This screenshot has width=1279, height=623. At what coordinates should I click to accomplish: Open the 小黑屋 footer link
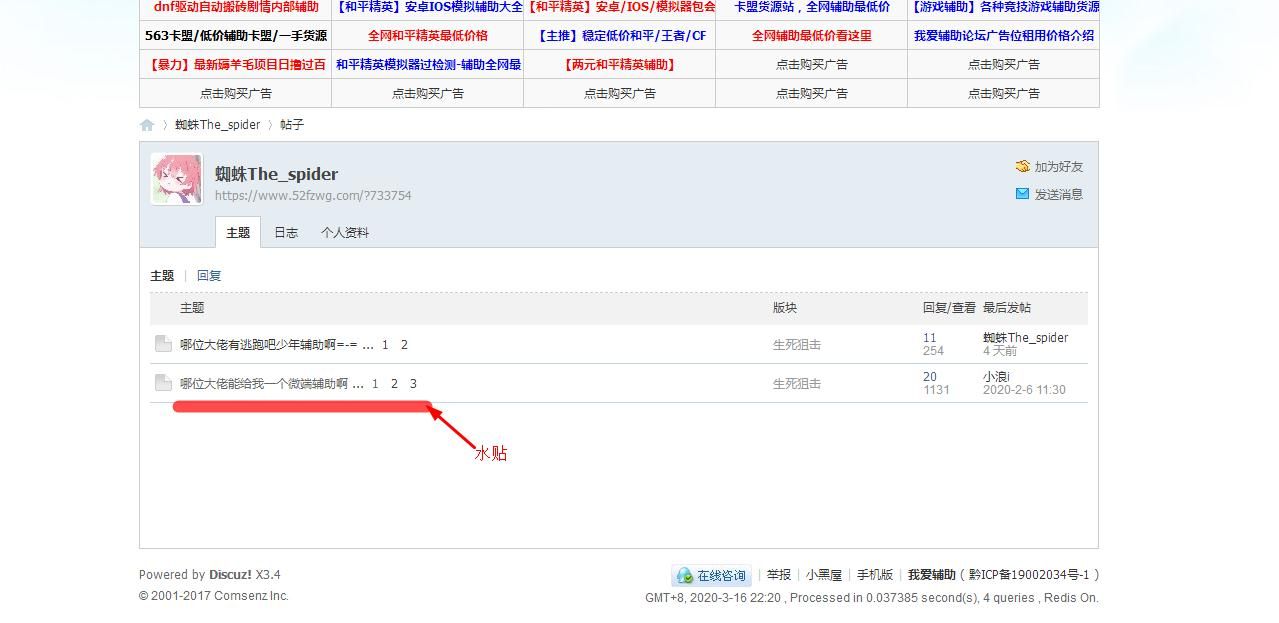point(824,575)
